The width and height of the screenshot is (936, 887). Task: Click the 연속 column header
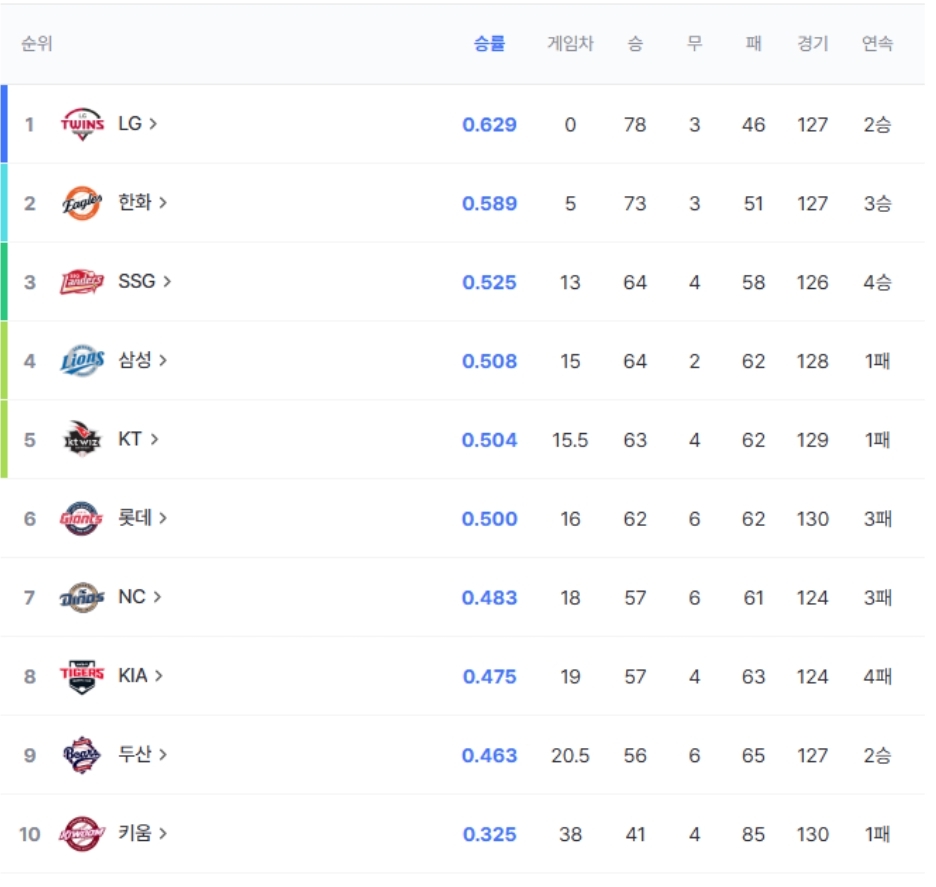coord(877,44)
